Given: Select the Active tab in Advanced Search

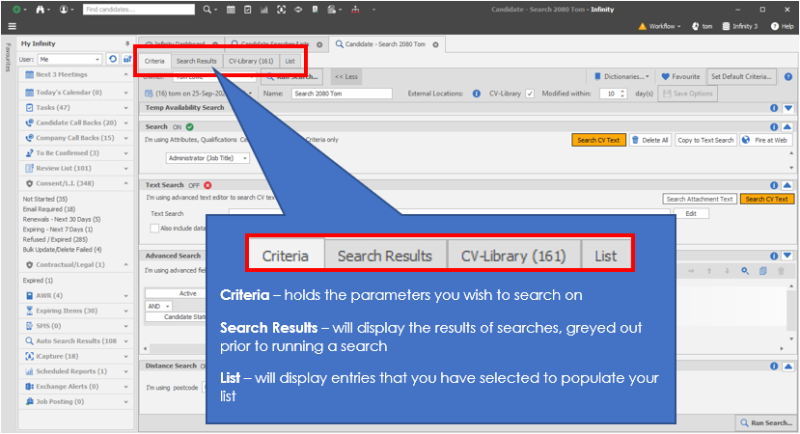Looking at the screenshot, I should click(187, 293).
